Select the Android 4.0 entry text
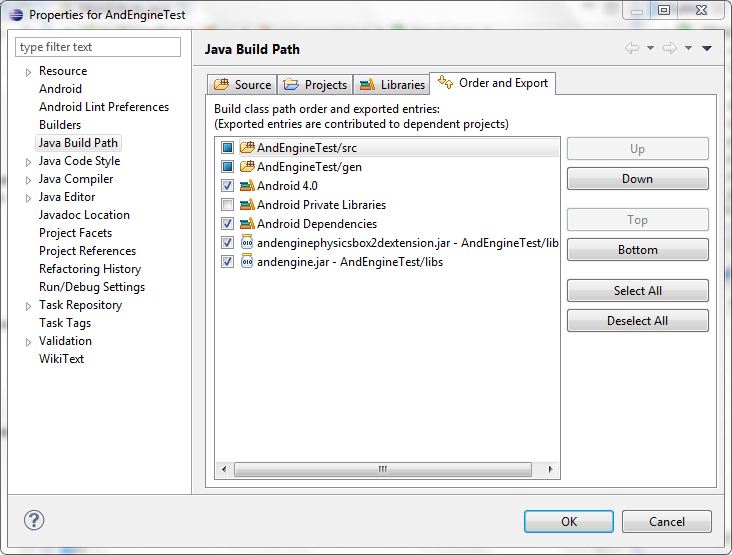Viewport: 732px width, 555px height. [287, 186]
